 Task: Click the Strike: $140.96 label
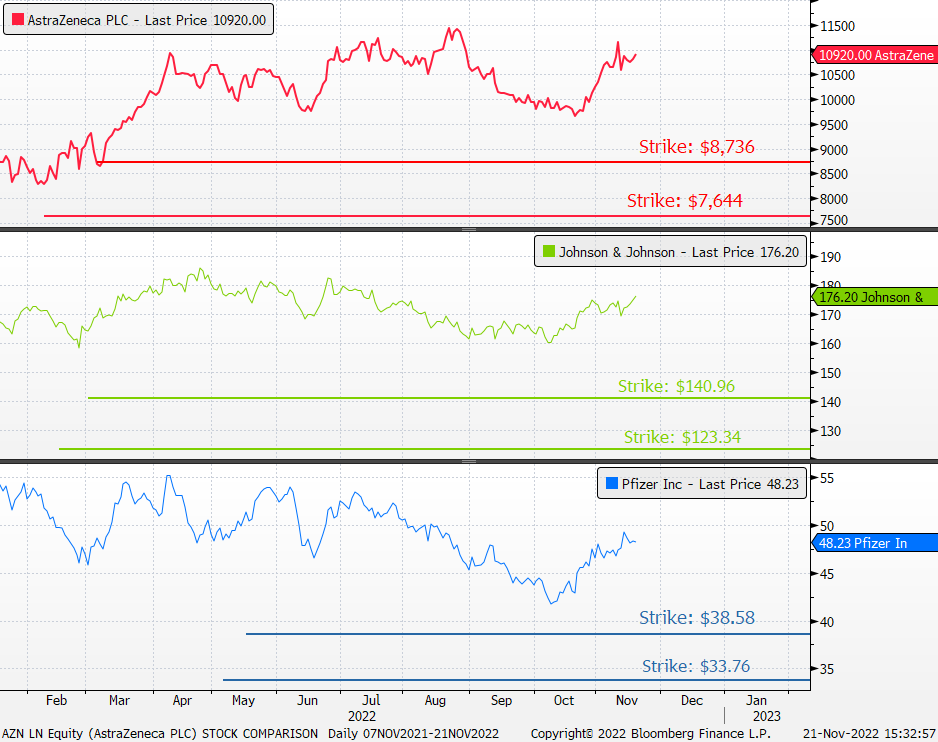pyautogui.click(x=676, y=386)
